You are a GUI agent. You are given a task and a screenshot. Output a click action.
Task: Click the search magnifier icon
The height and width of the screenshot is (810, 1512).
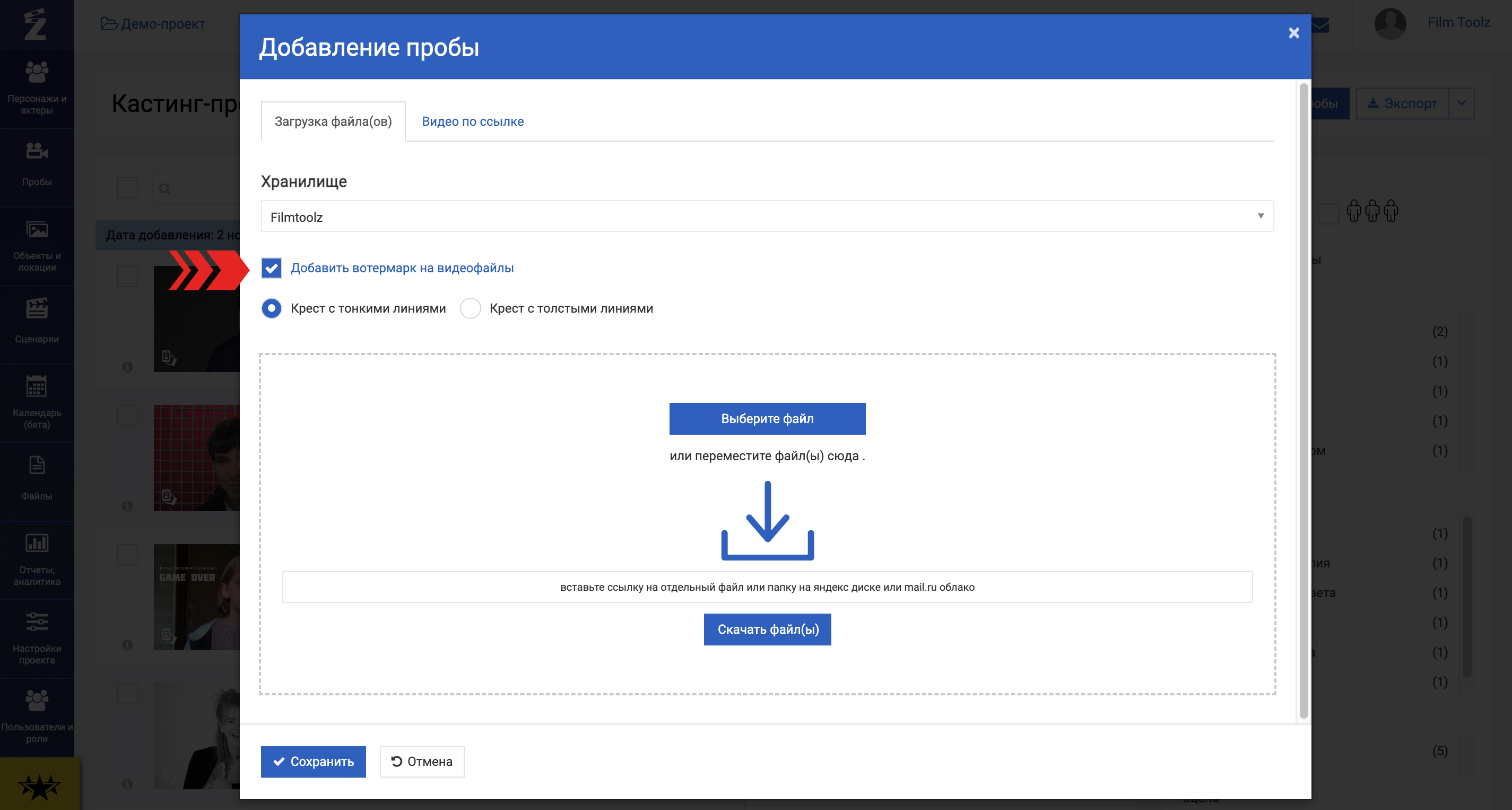[165, 189]
